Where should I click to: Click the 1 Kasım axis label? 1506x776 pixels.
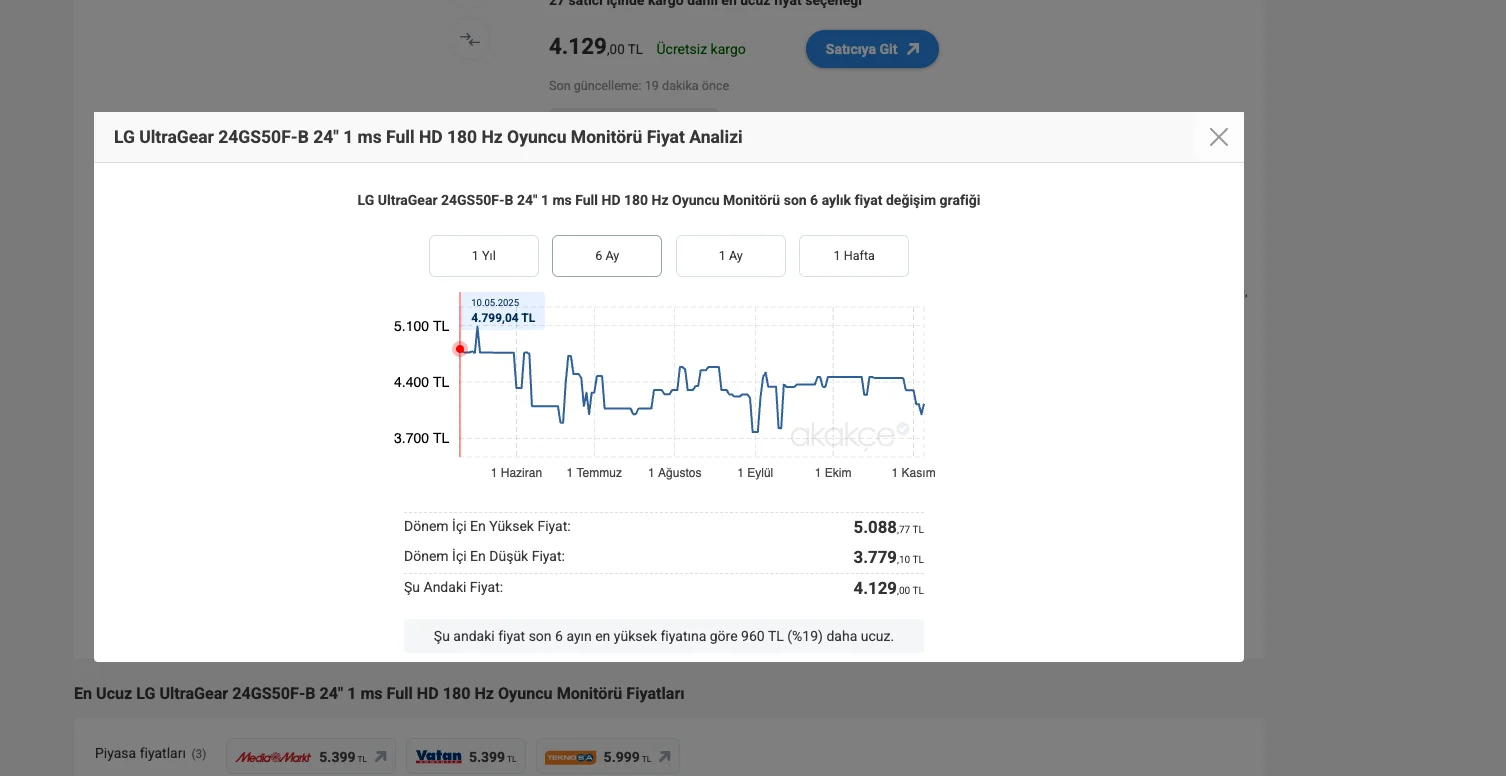coord(913,473)
